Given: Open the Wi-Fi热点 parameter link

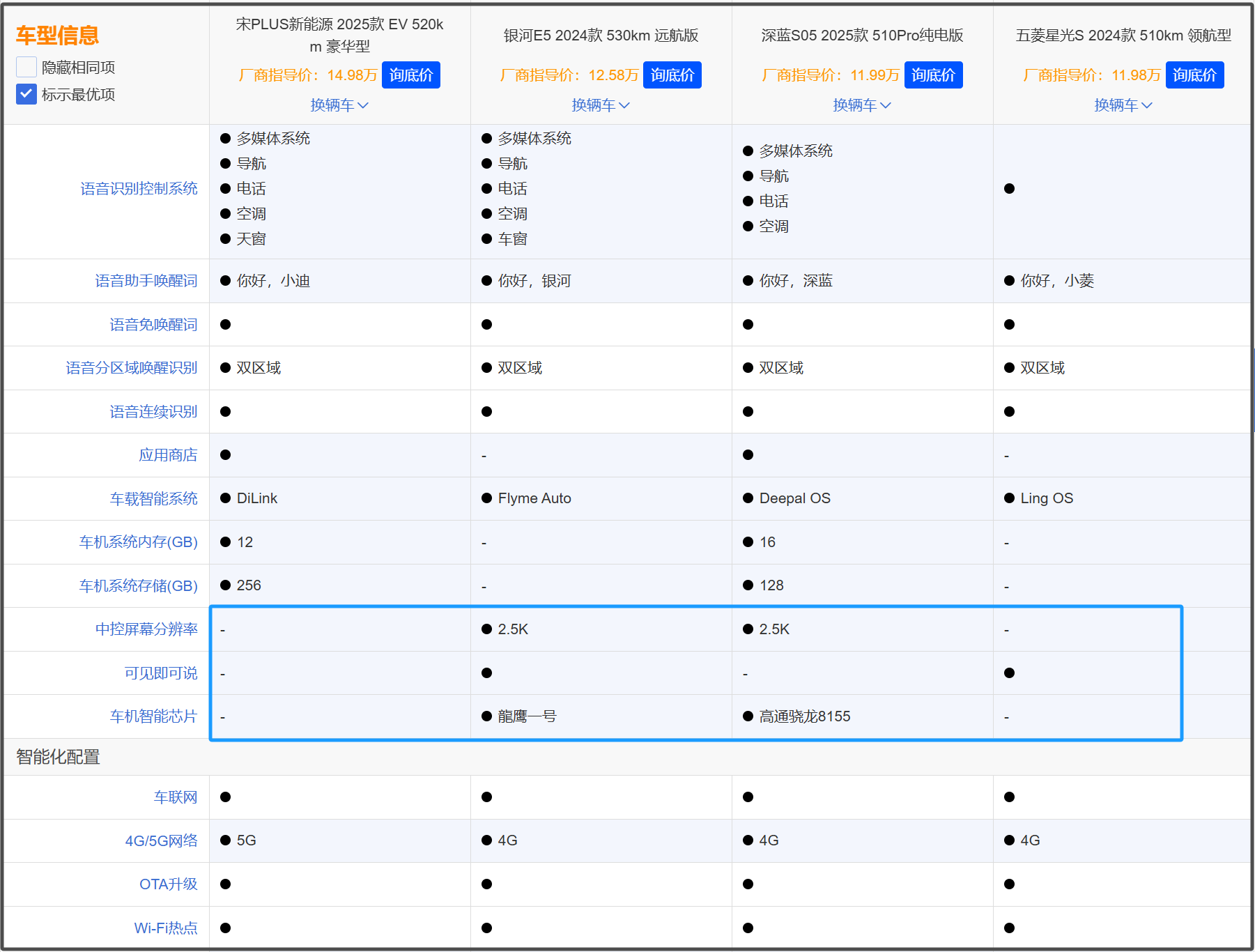Looking at the screenshot, I should point(166,928).
